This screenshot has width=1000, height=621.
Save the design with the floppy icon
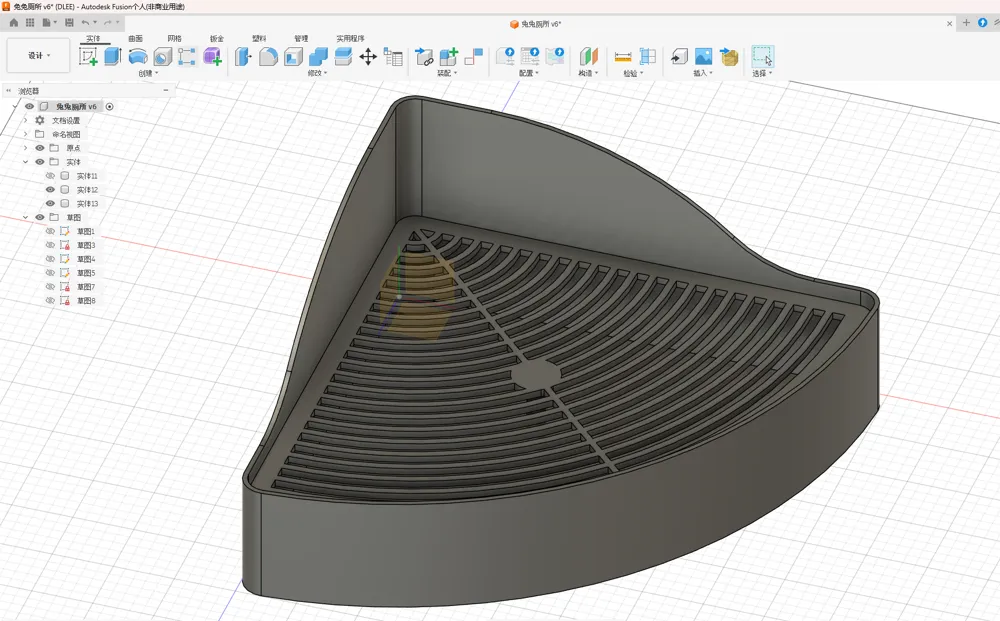coord(69,22)
